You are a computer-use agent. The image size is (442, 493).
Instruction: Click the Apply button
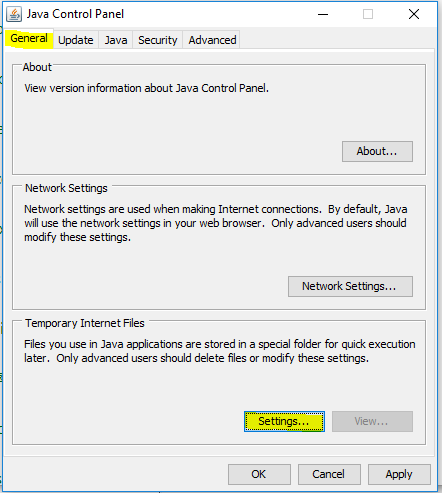point(399,474)
